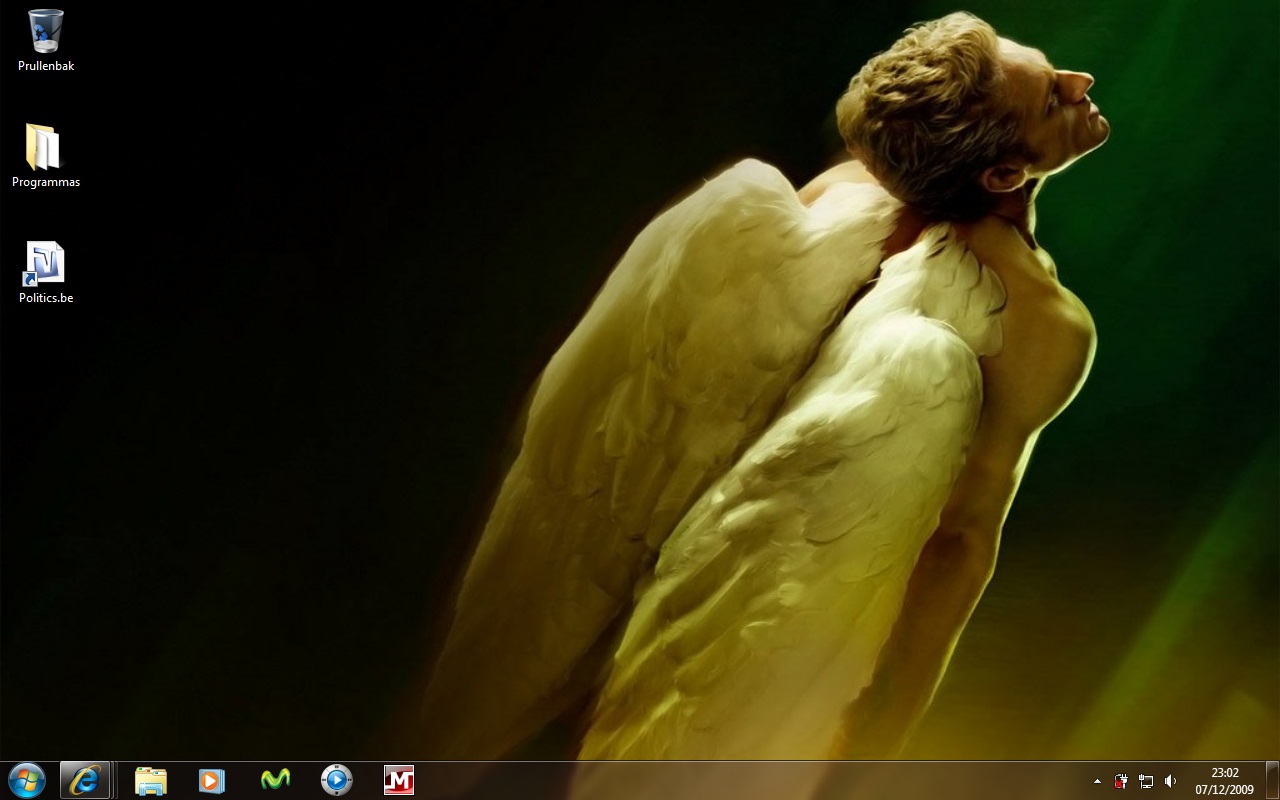Launch the blue play-button media center icon

click(337, 780)
